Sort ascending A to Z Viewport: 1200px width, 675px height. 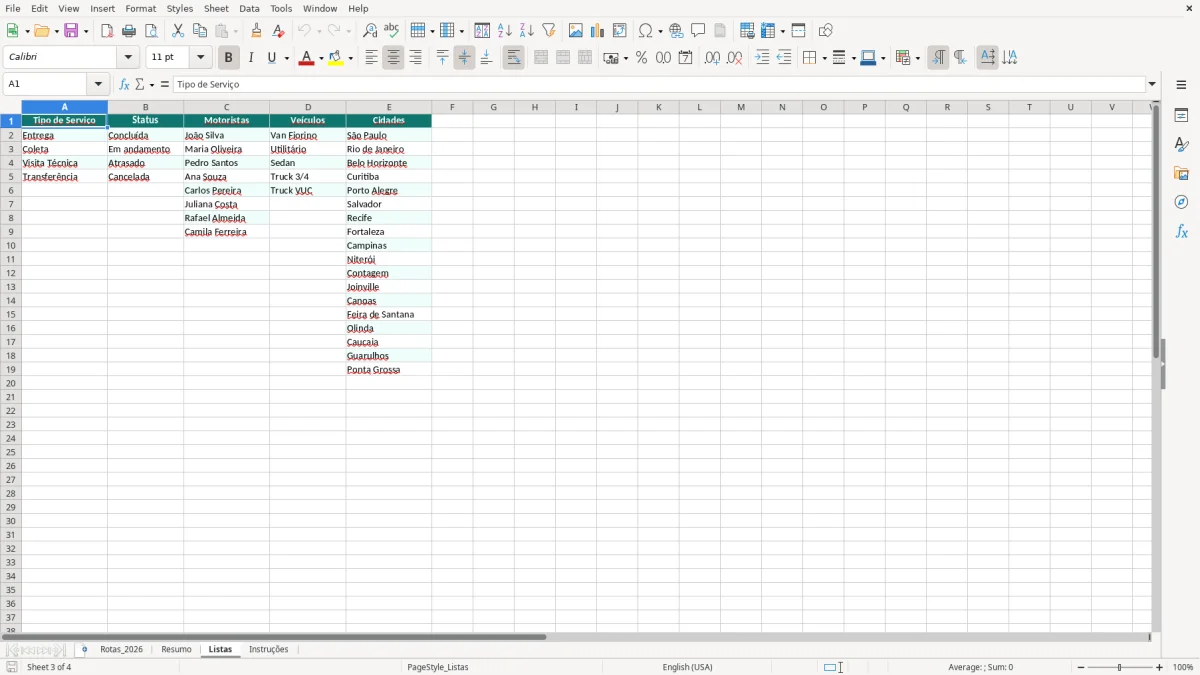(504, 31)
